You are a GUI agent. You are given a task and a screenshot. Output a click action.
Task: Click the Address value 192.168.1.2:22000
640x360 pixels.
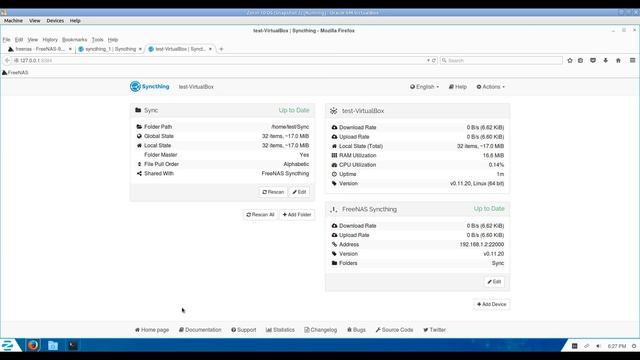click(x=482, y=244)
